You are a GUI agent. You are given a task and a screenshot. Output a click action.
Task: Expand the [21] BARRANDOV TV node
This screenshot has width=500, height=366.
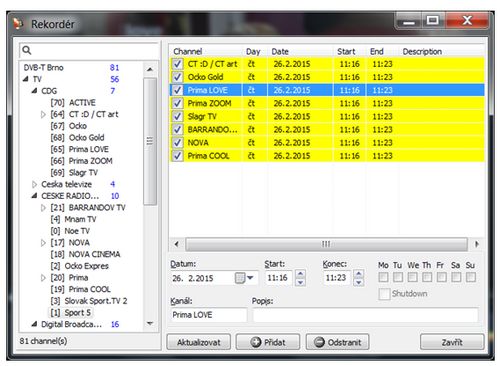click(x=43, y=208)
